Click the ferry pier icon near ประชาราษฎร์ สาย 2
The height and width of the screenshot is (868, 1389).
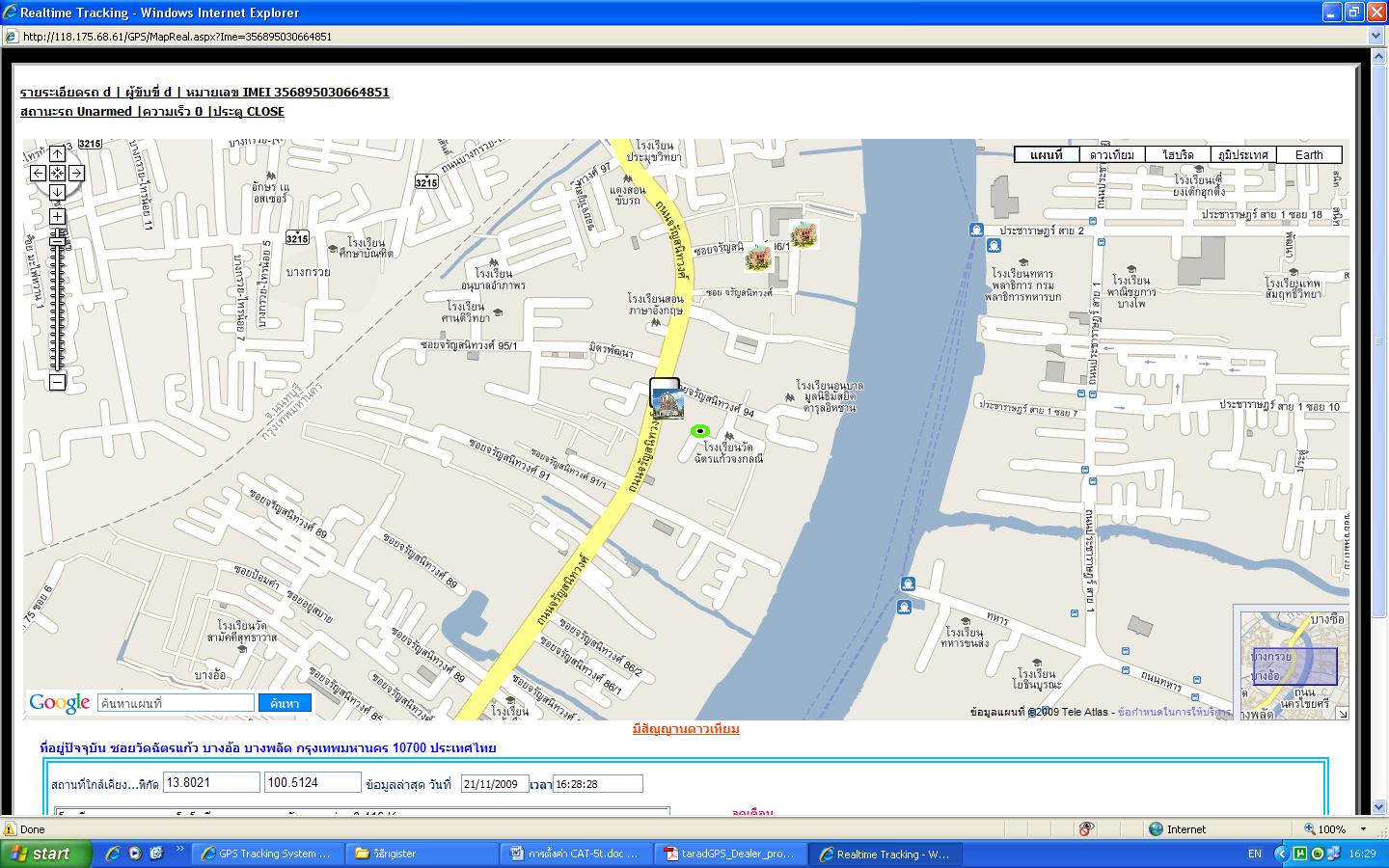coord(976,230)
